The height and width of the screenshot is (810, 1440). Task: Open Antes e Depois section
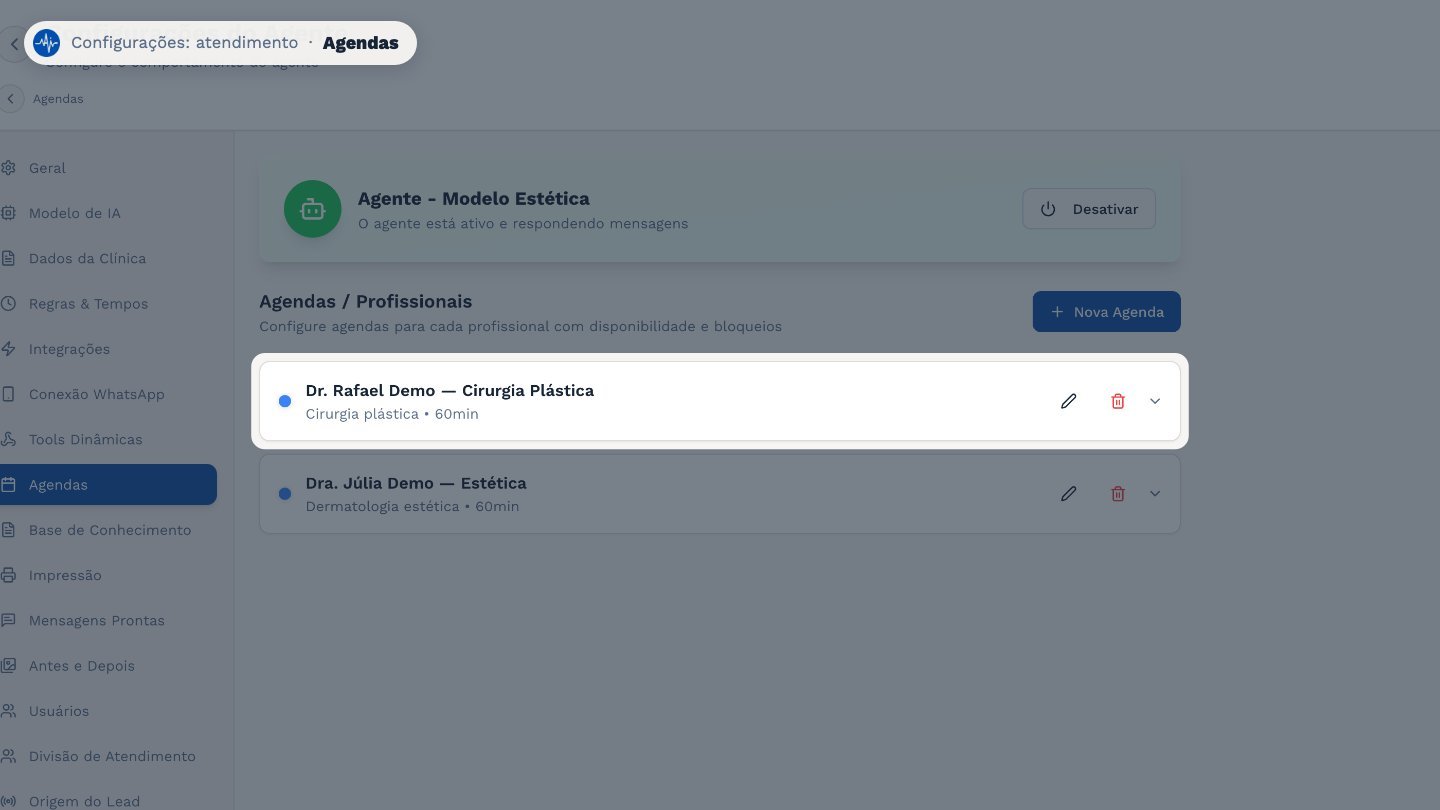[x=108, y=666]
